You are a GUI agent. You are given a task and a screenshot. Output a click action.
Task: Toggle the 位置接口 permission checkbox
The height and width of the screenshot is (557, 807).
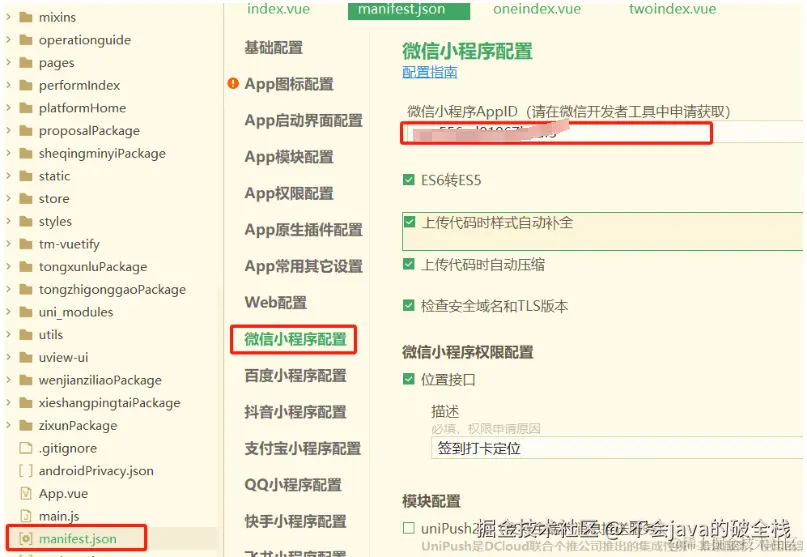tap(409, 379)
